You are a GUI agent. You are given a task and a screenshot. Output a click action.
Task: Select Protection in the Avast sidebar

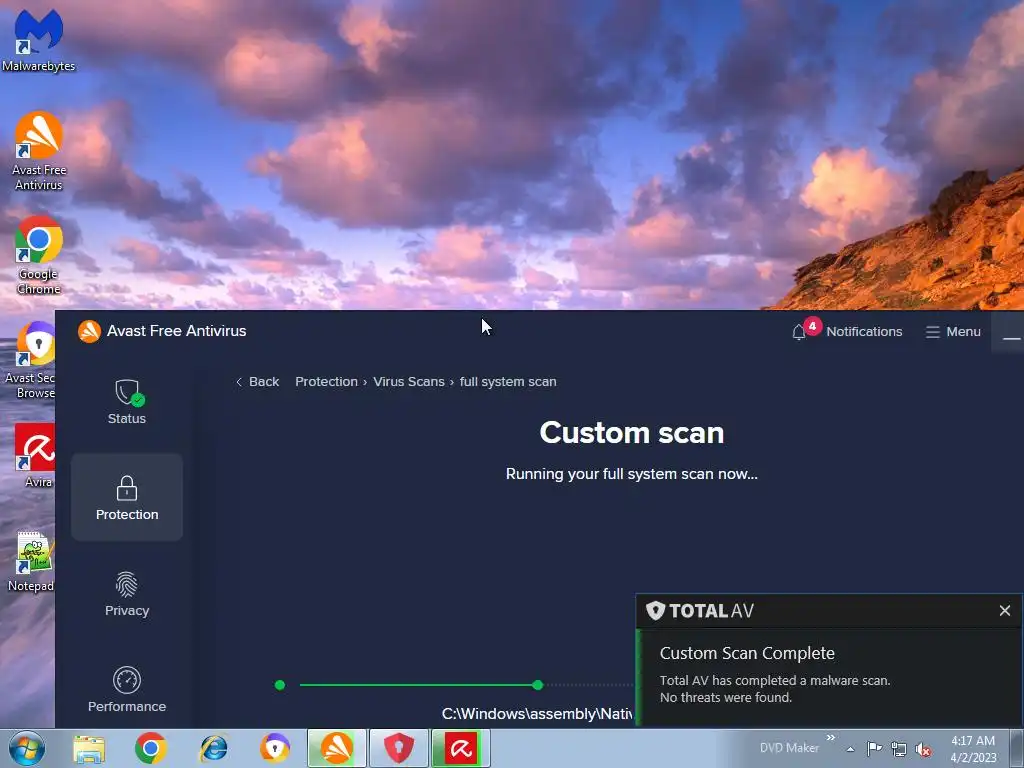[x=127, y=497]
